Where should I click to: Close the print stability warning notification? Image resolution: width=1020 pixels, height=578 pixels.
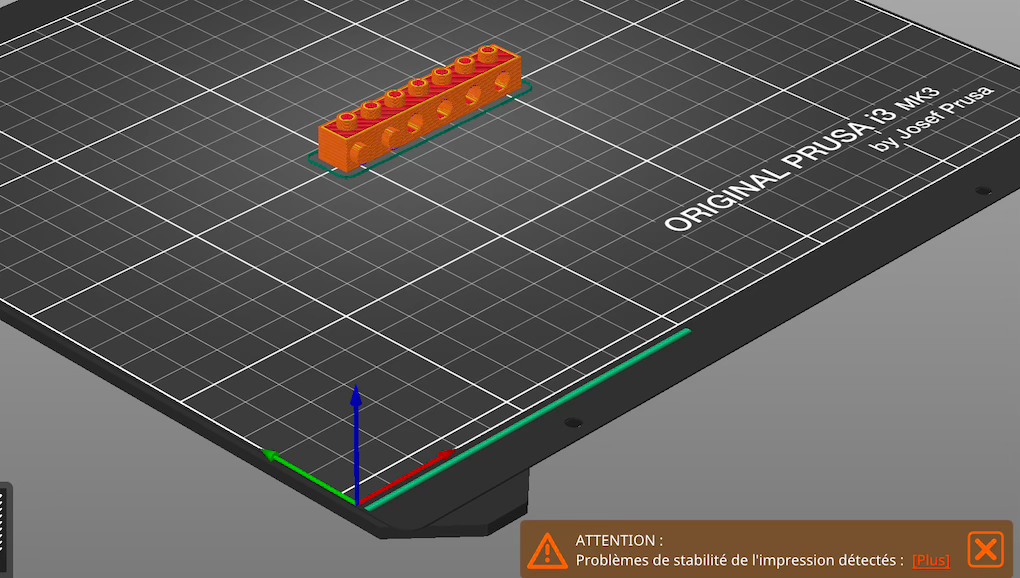986,549
